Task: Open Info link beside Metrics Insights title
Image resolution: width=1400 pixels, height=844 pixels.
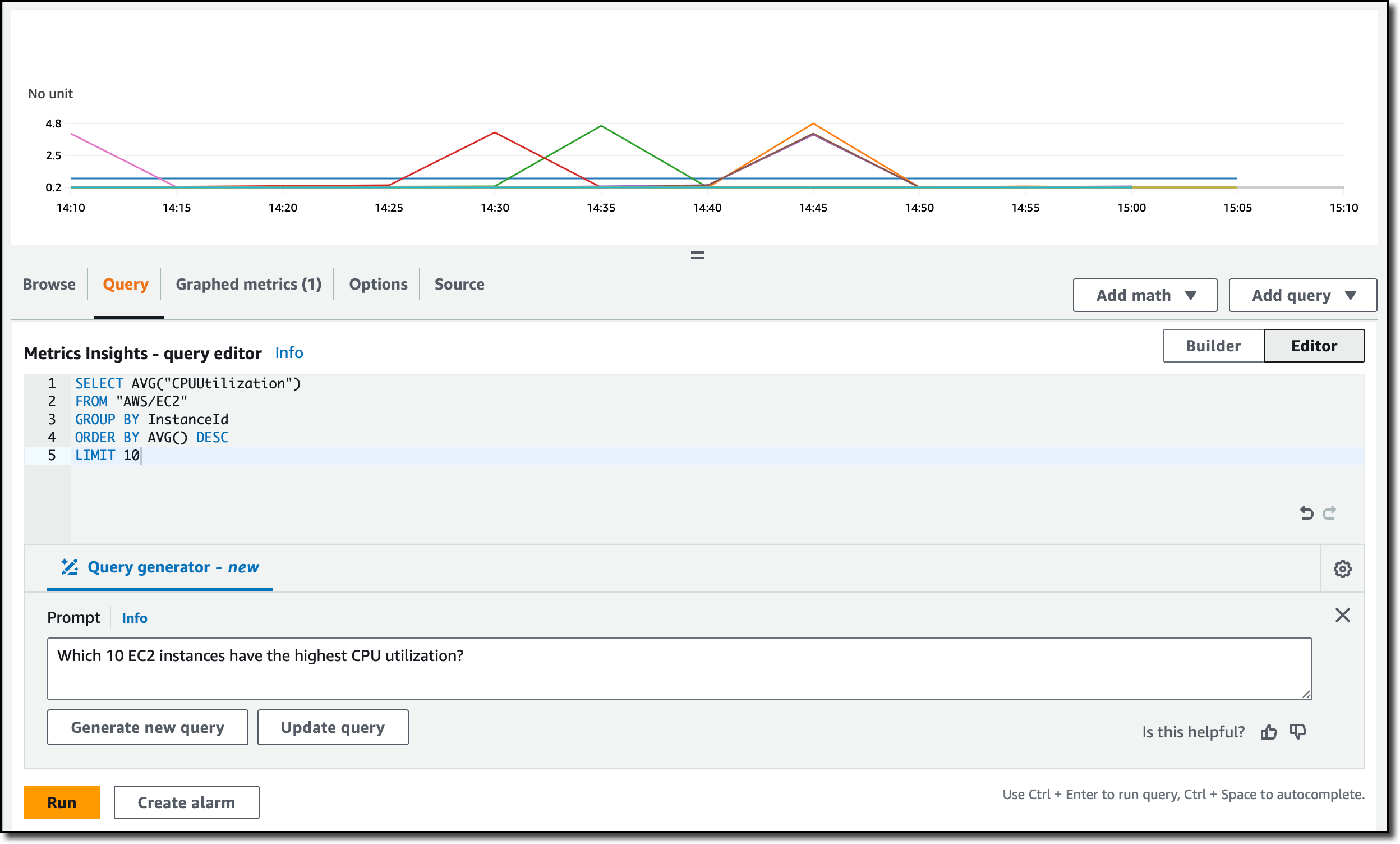Action: click(289, 352)
